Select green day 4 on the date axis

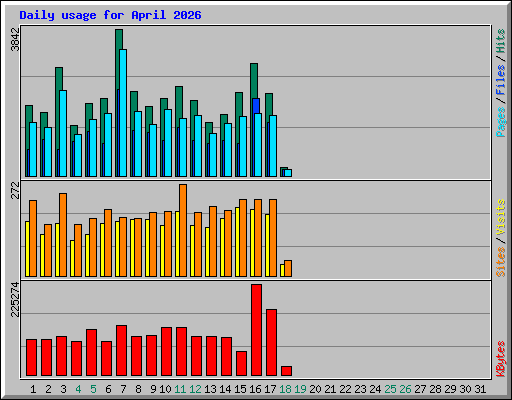(78, 389)
